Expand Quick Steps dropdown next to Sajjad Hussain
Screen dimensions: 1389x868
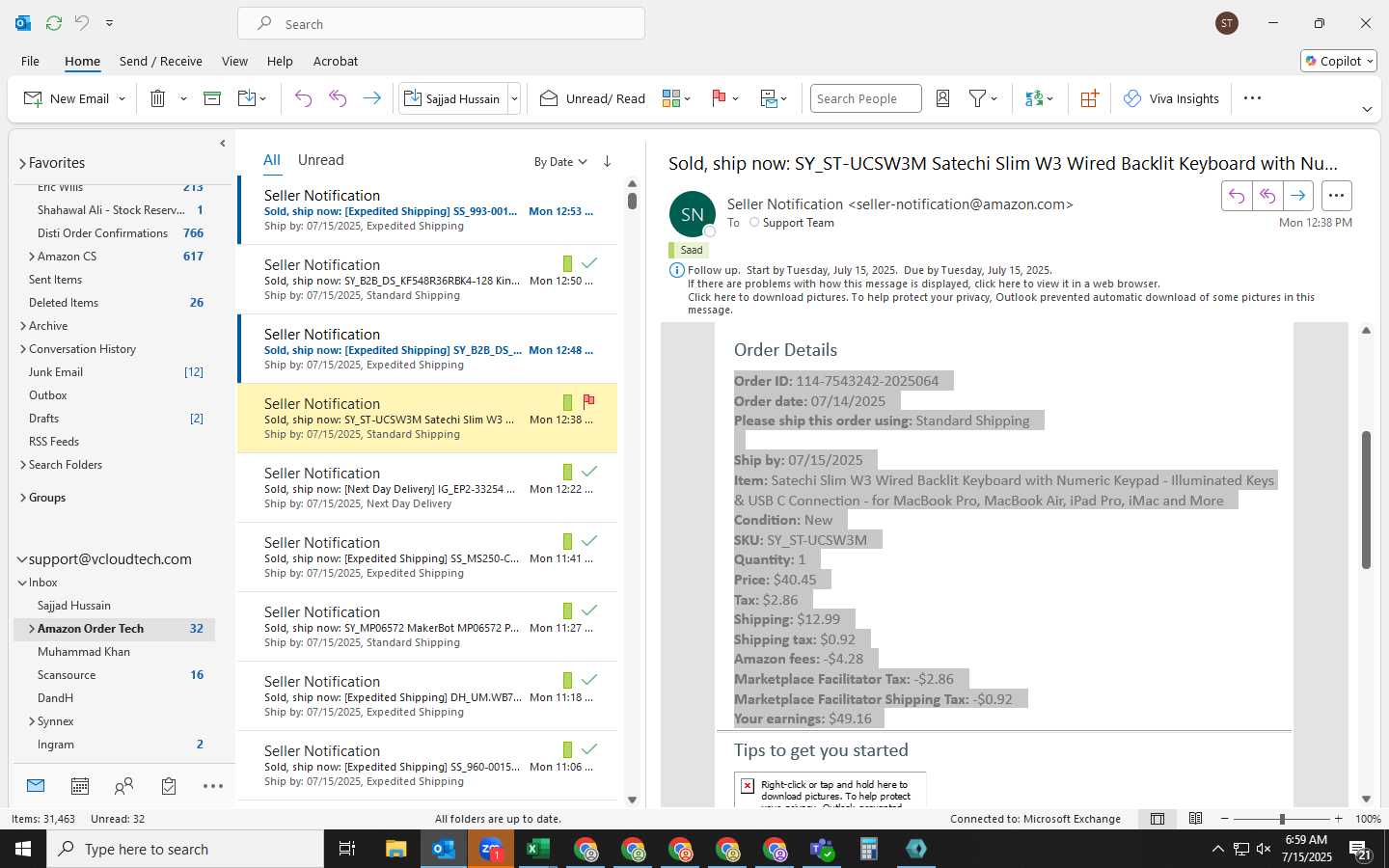coord(514,98)
